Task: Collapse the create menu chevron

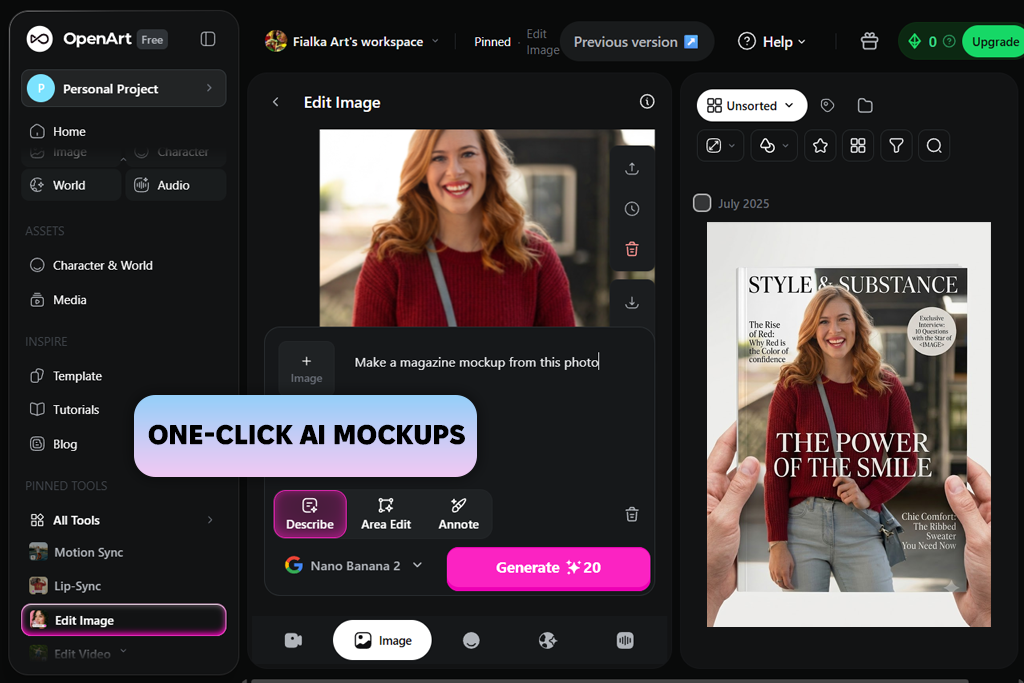Action: tap(123, 159)
